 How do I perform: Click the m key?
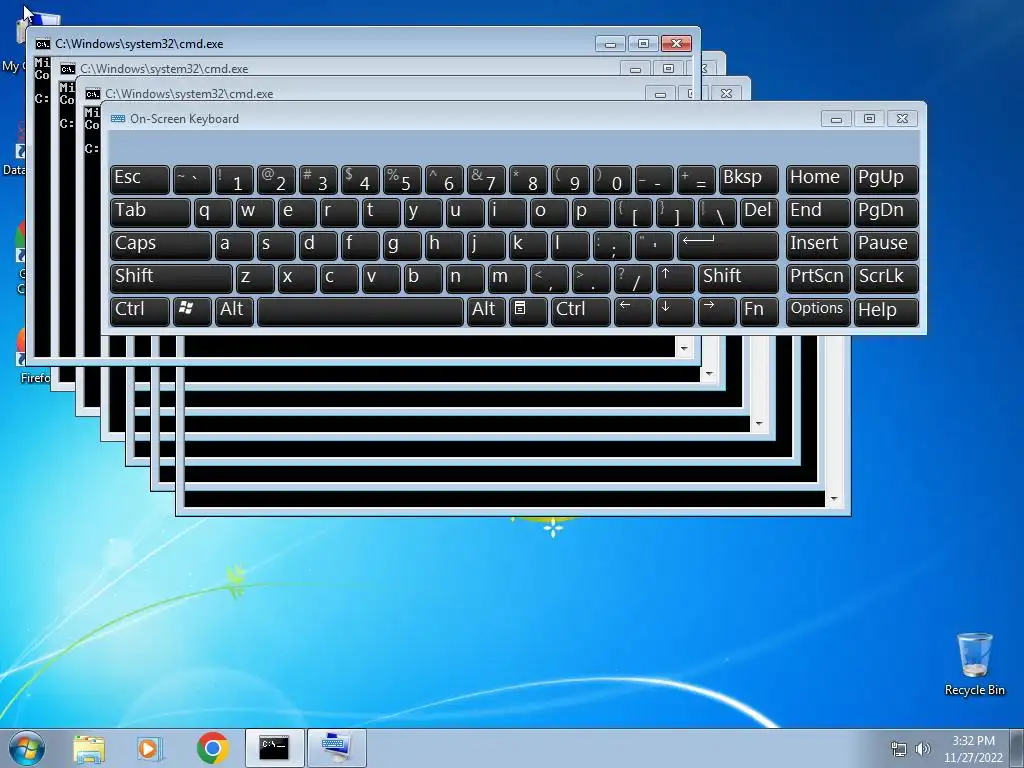pyautogui.click(x=507, y=278)
